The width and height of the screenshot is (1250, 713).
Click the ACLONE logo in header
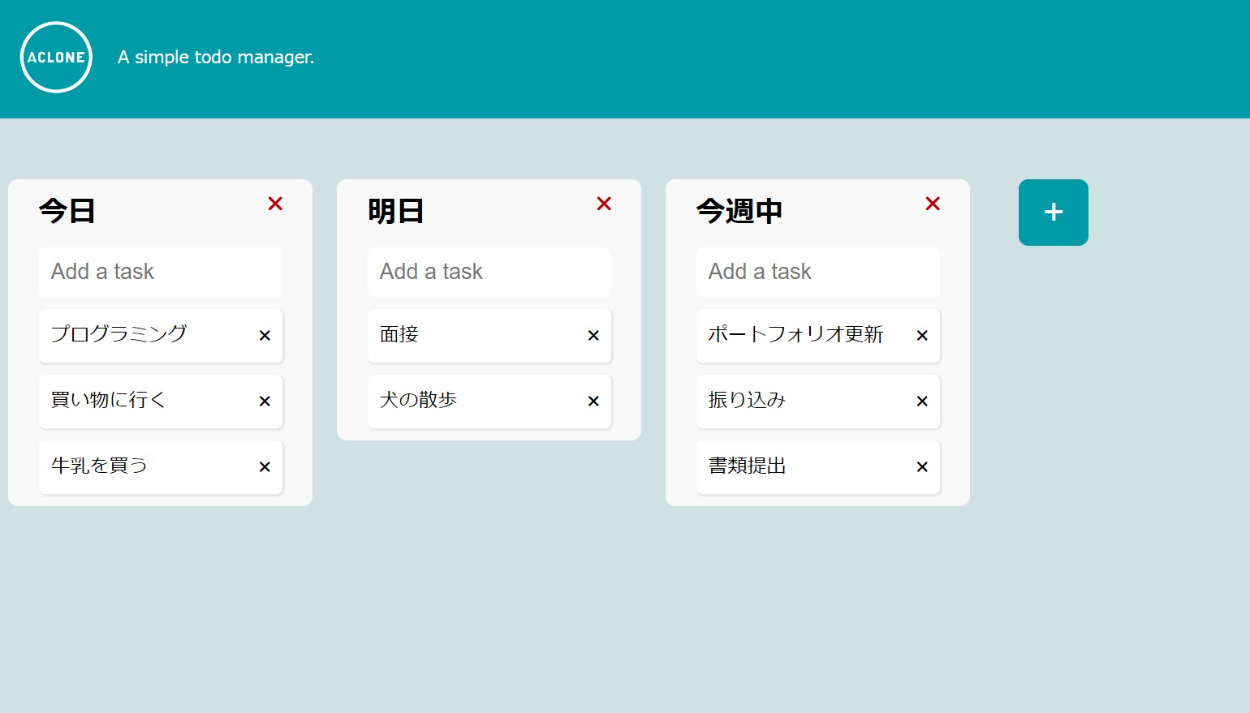57,58
